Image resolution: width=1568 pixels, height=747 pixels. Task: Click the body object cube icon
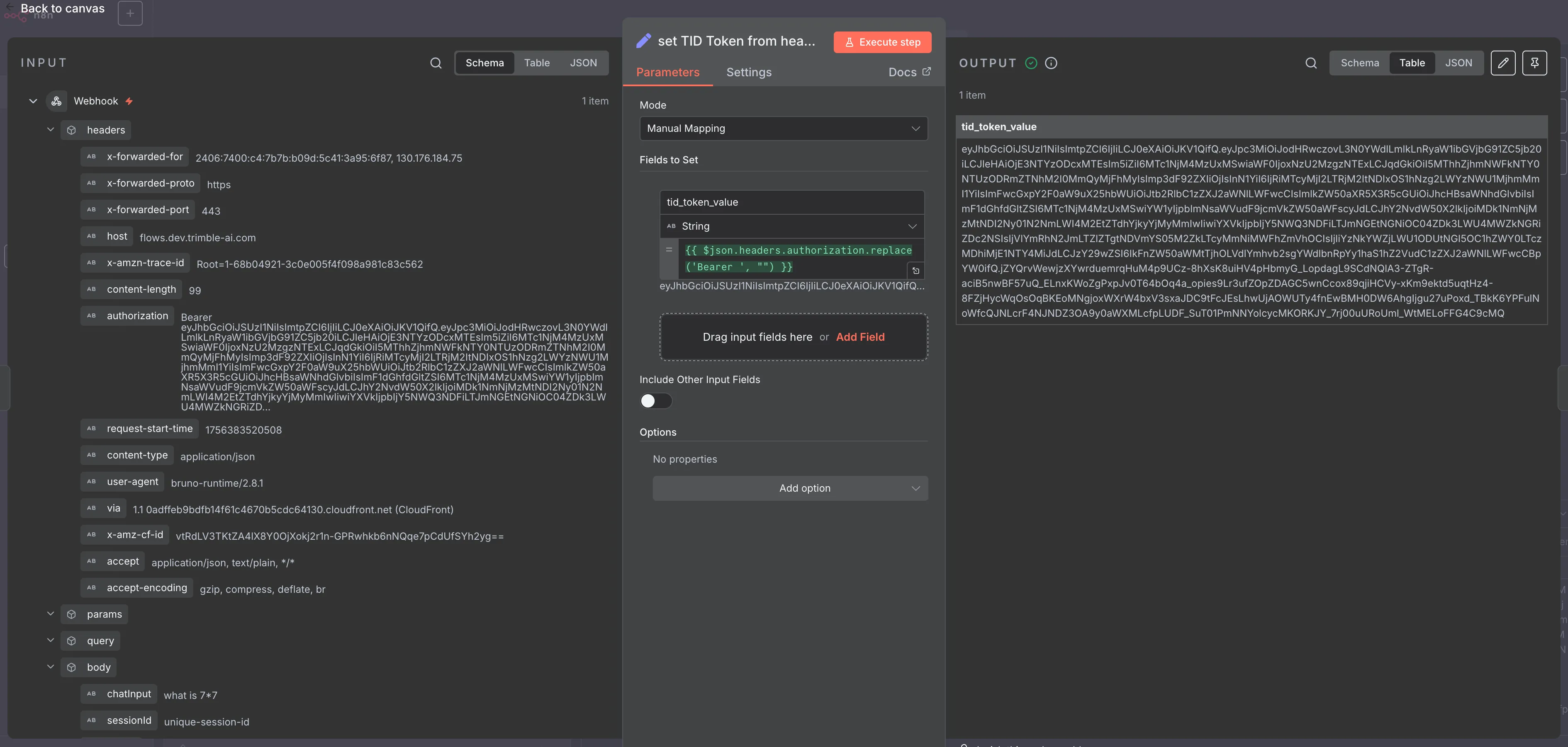[71, 667]
